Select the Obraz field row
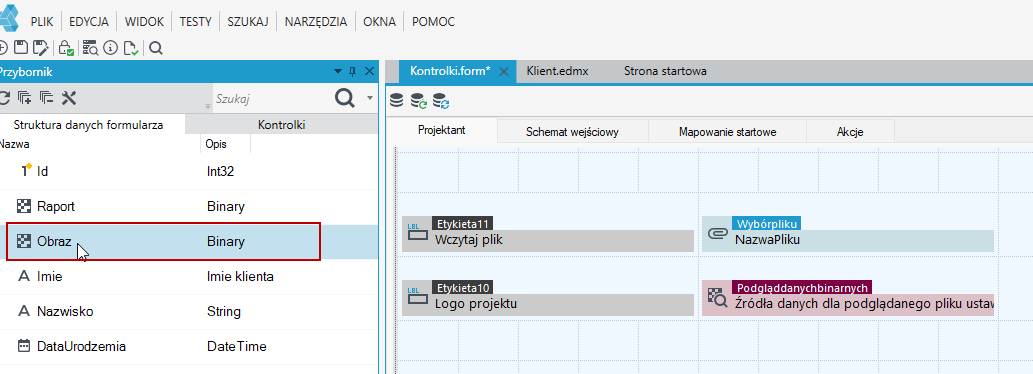The height and width of the screenshot is (374, 1033). coord(189,242)
